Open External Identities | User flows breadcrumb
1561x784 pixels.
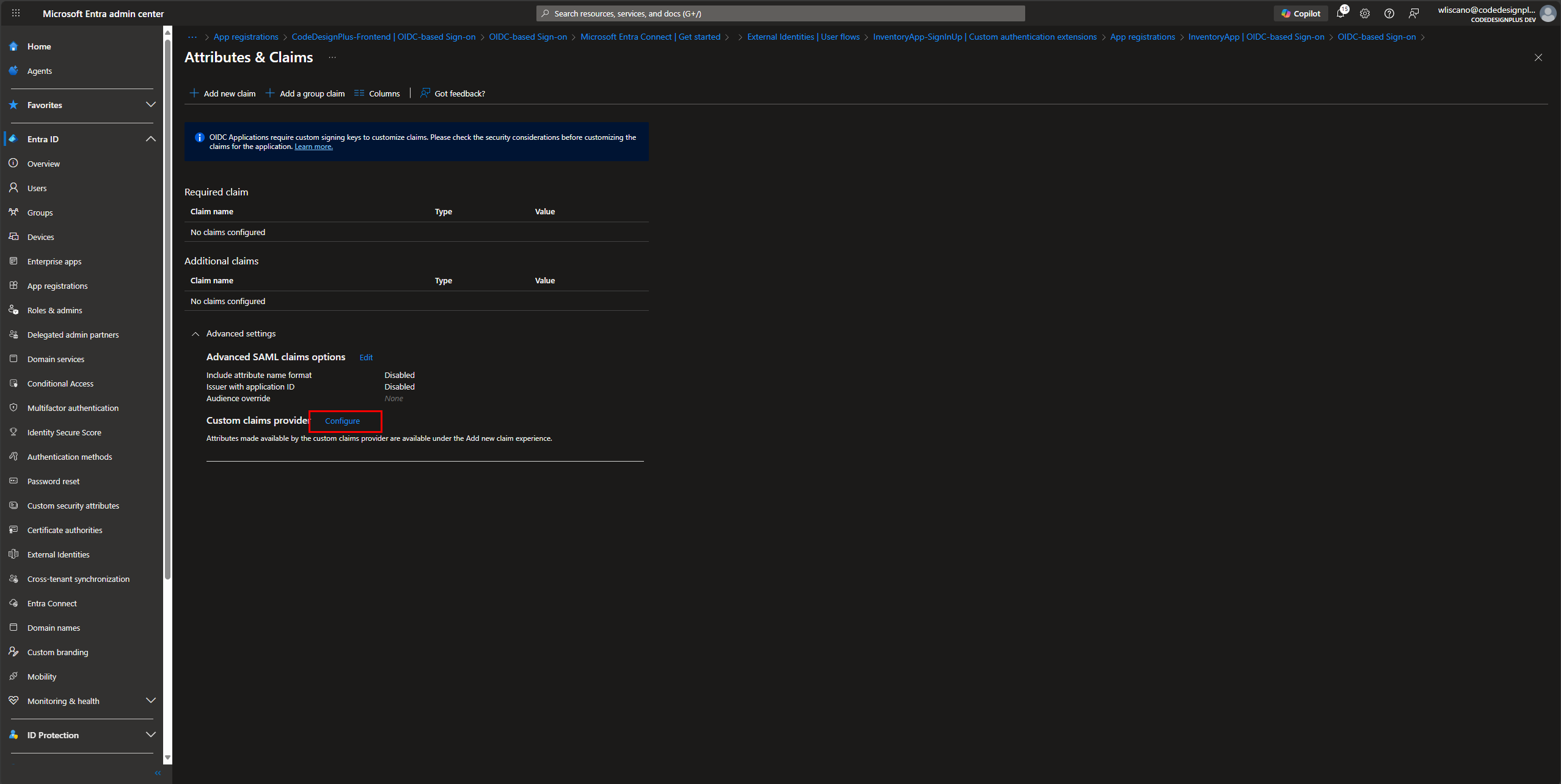pyautogui.click(x=803, y=37)
